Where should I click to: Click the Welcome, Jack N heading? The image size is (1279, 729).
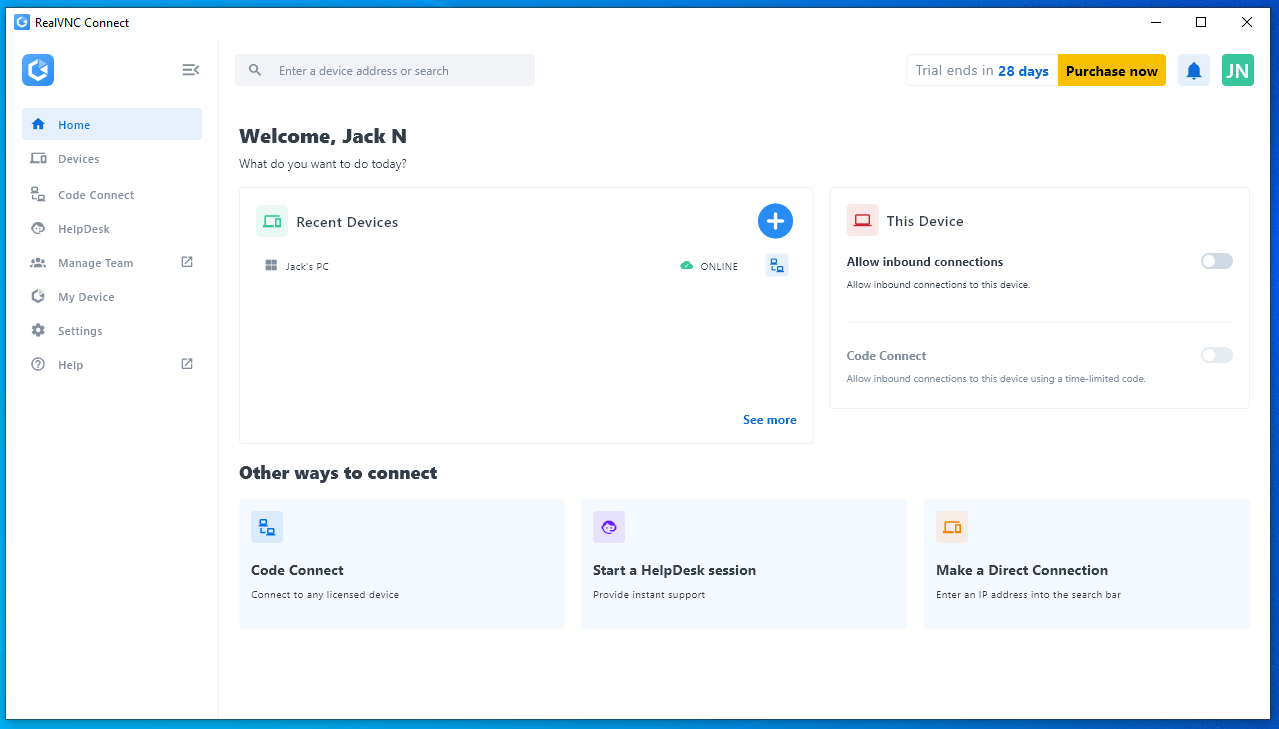323,137
